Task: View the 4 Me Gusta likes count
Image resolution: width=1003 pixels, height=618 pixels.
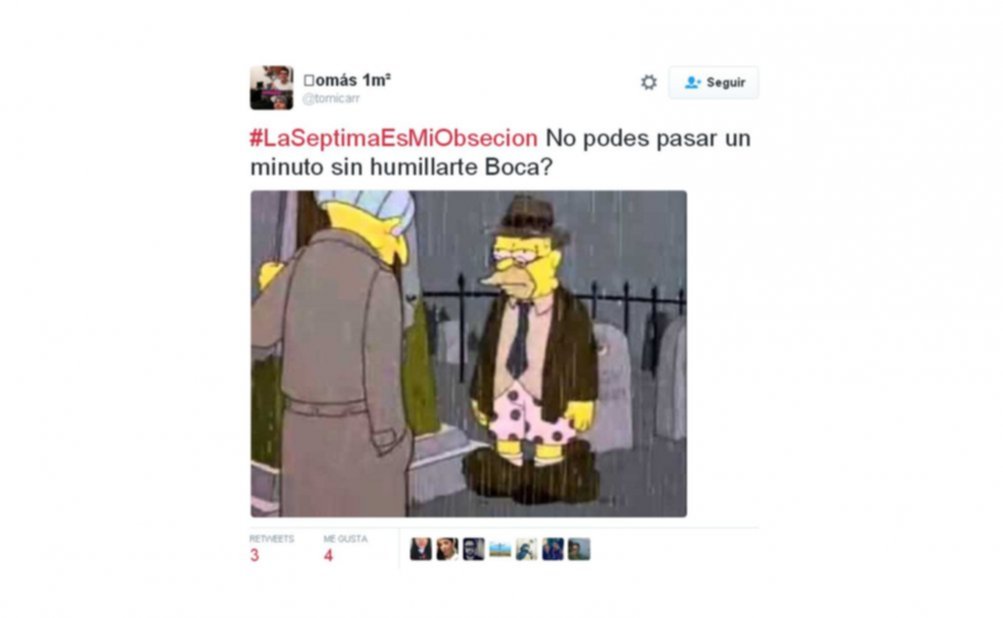Action: [x=328, y=555]
